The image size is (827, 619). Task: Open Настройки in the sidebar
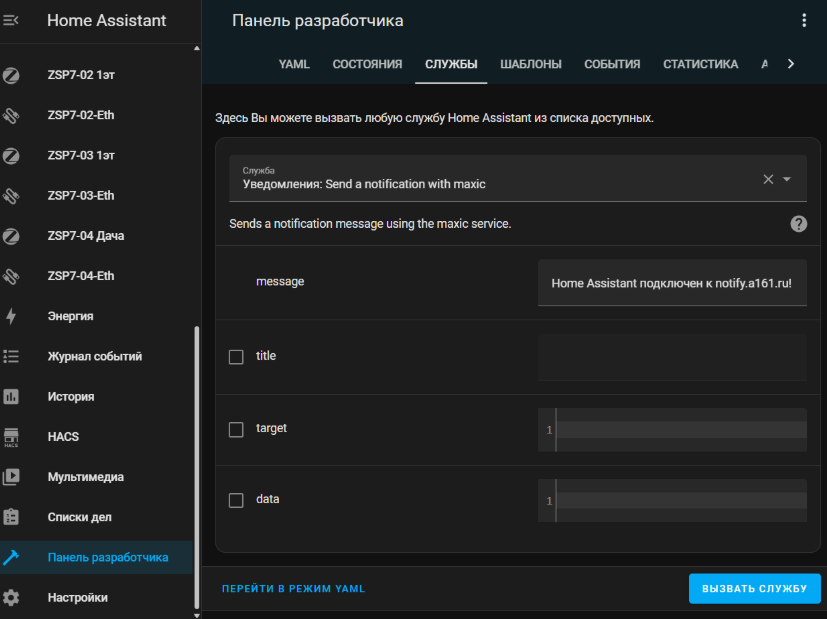98,597
